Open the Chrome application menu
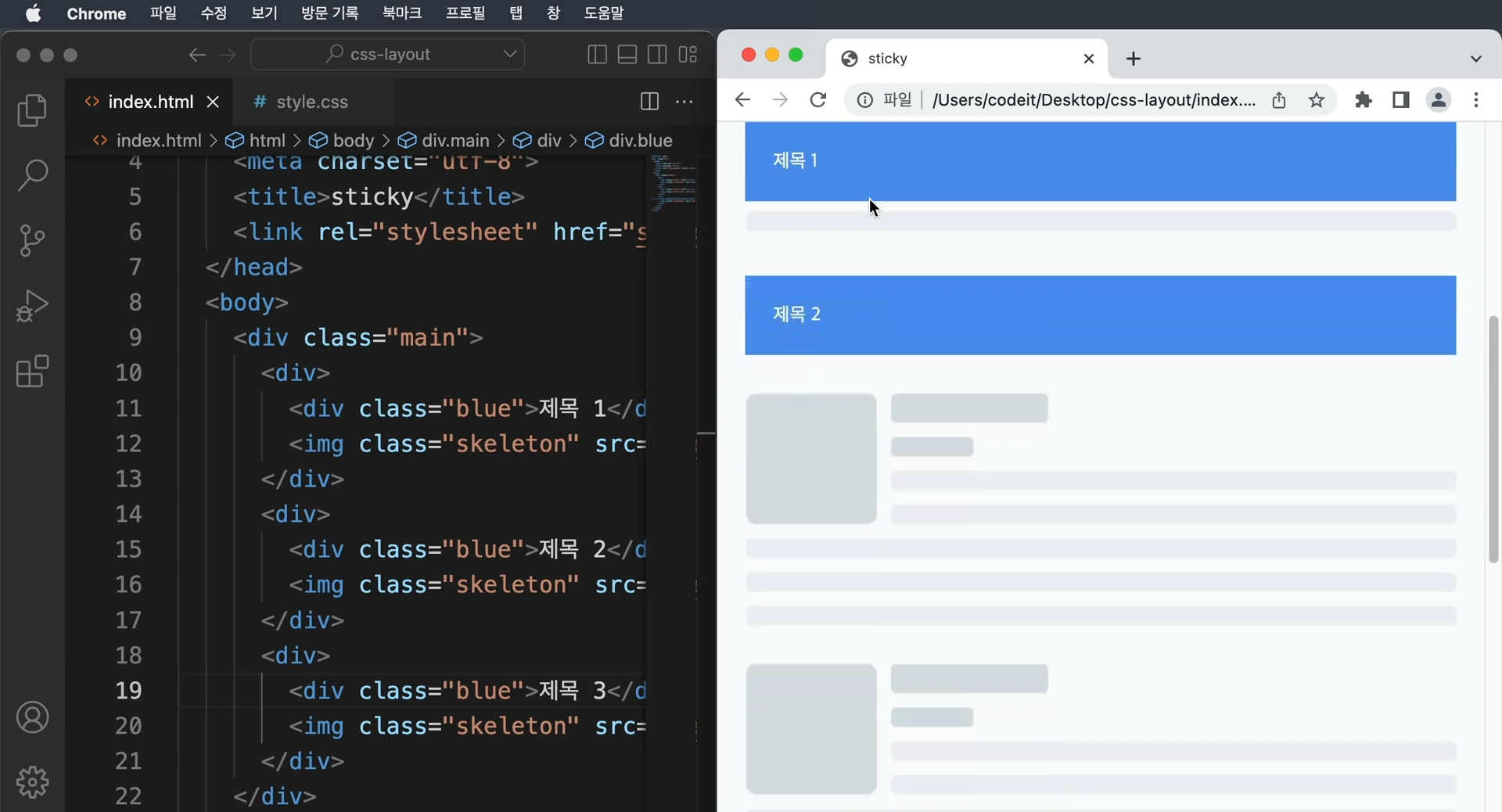 (96, 13)
